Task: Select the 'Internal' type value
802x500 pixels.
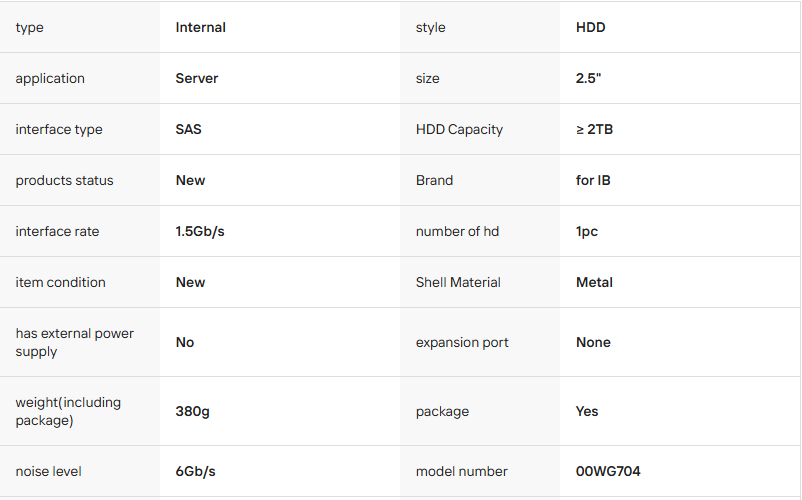Action: click(201, 28)
